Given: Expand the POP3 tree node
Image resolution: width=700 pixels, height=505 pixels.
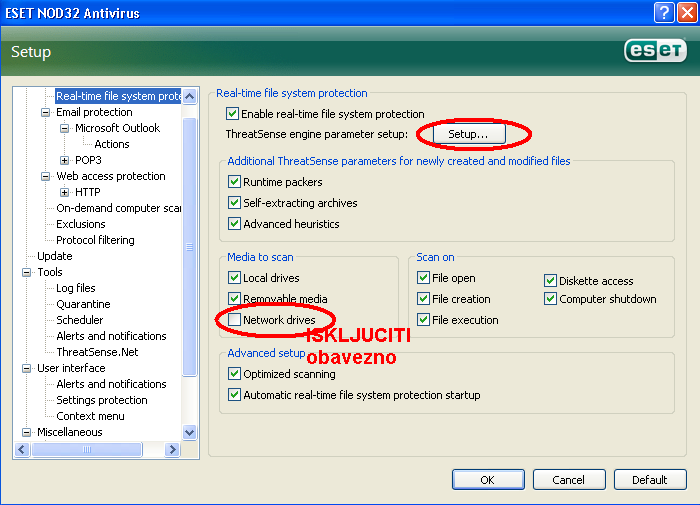Looking at the screenshot, I should (65, 160).
